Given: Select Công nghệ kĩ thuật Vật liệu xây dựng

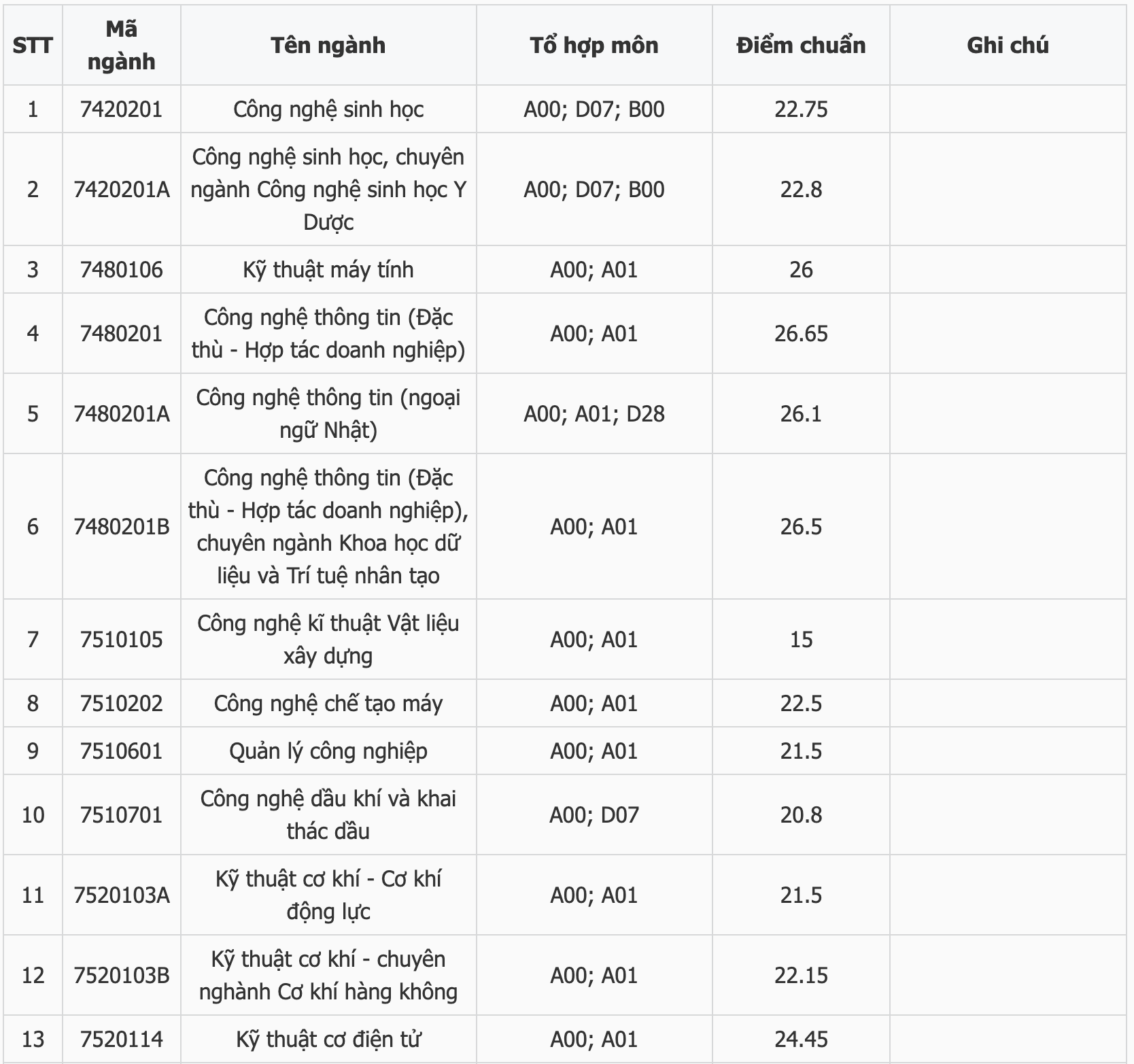Looking at the screenshot, I should pos(328,640).
